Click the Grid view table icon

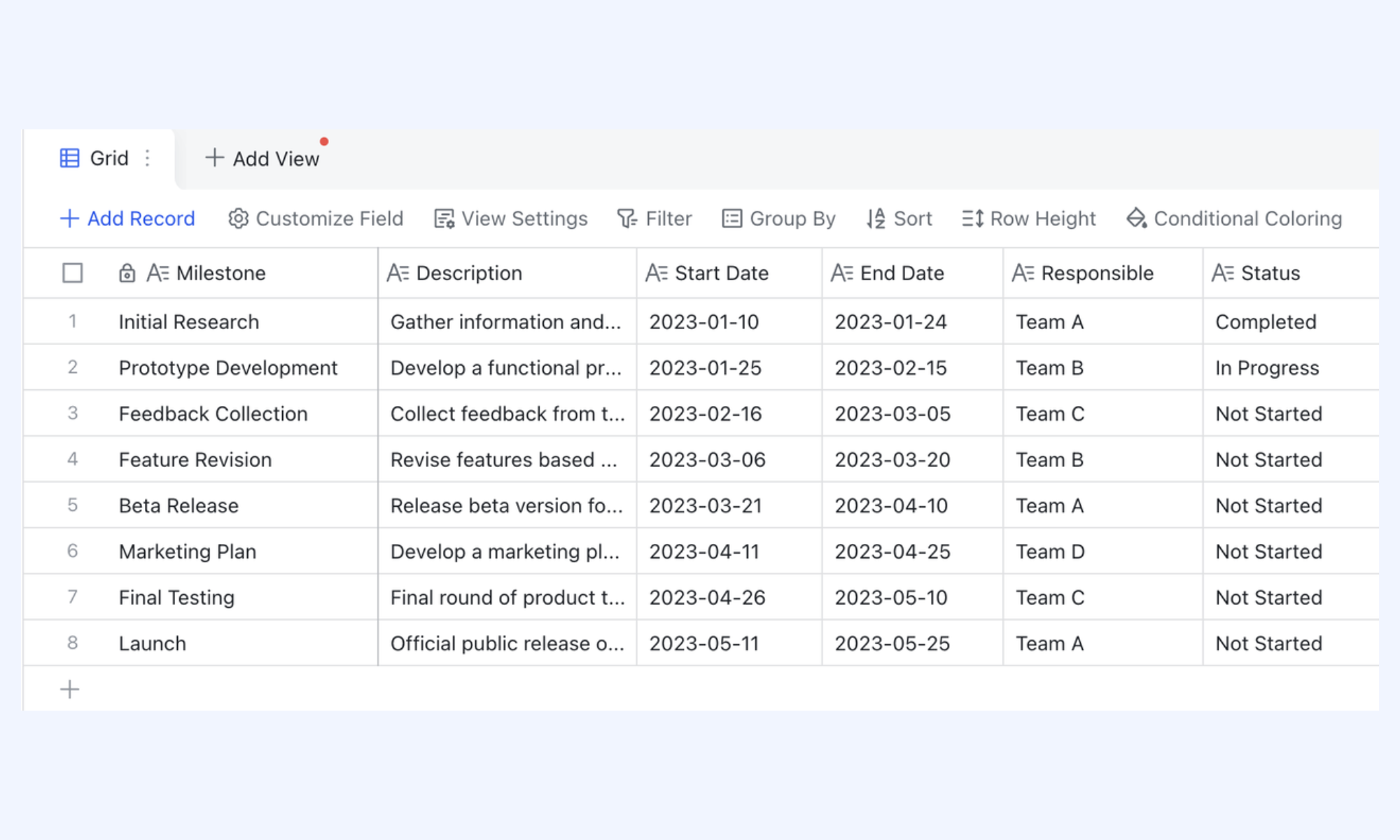69,158
